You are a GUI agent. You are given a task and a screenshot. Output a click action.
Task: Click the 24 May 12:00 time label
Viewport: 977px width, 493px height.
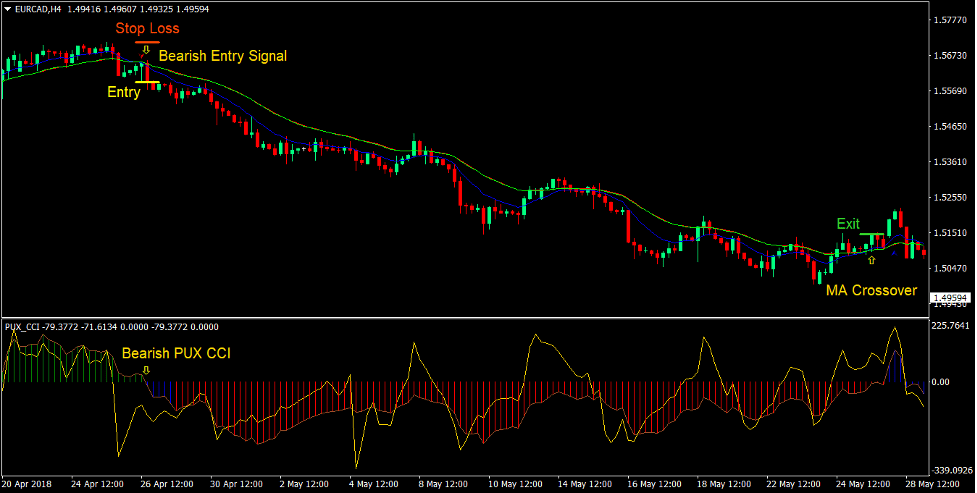point(864,484)
